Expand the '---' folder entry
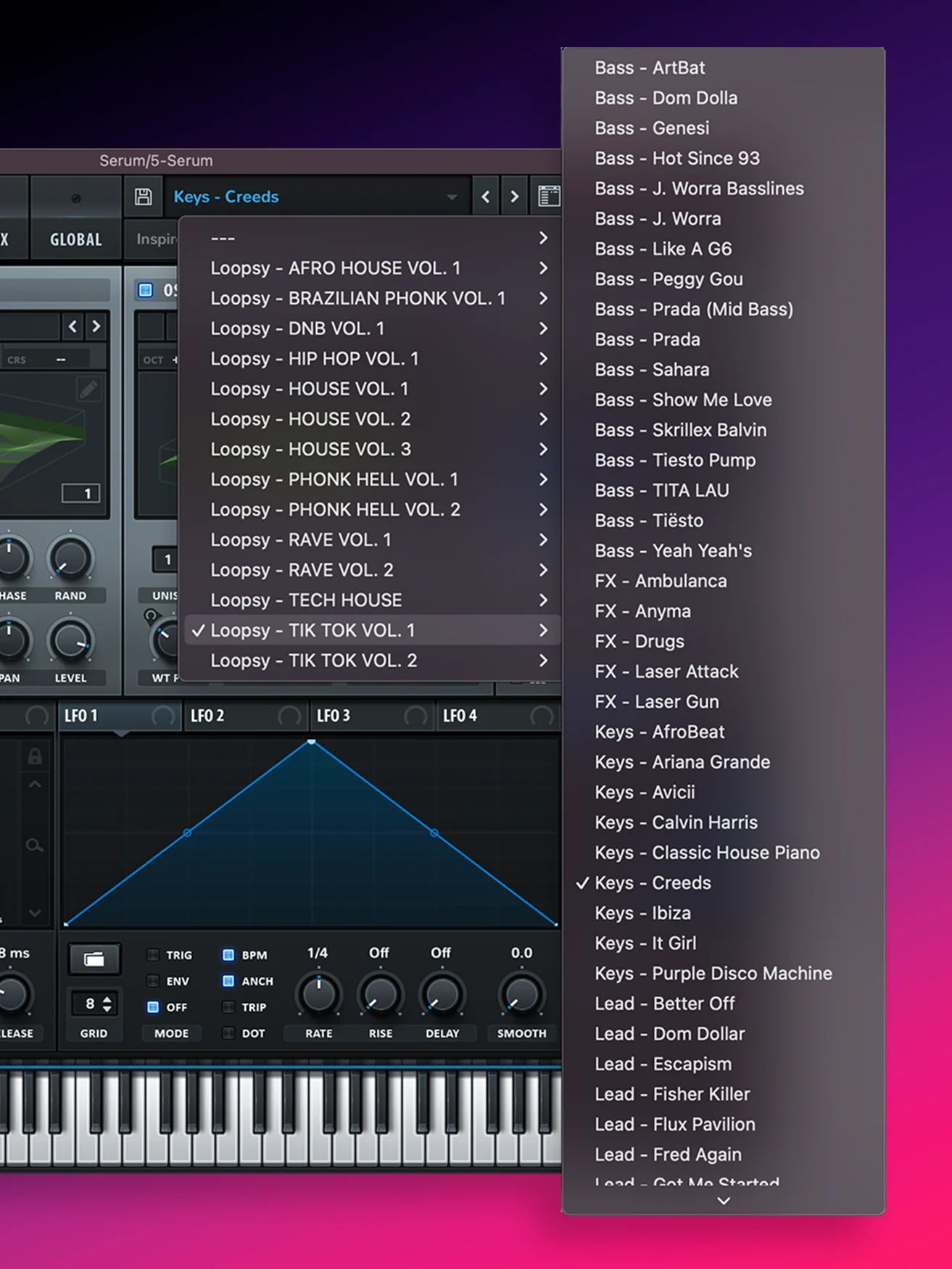The width and height of the screenshot is (952, 1269). coord(370,238)
